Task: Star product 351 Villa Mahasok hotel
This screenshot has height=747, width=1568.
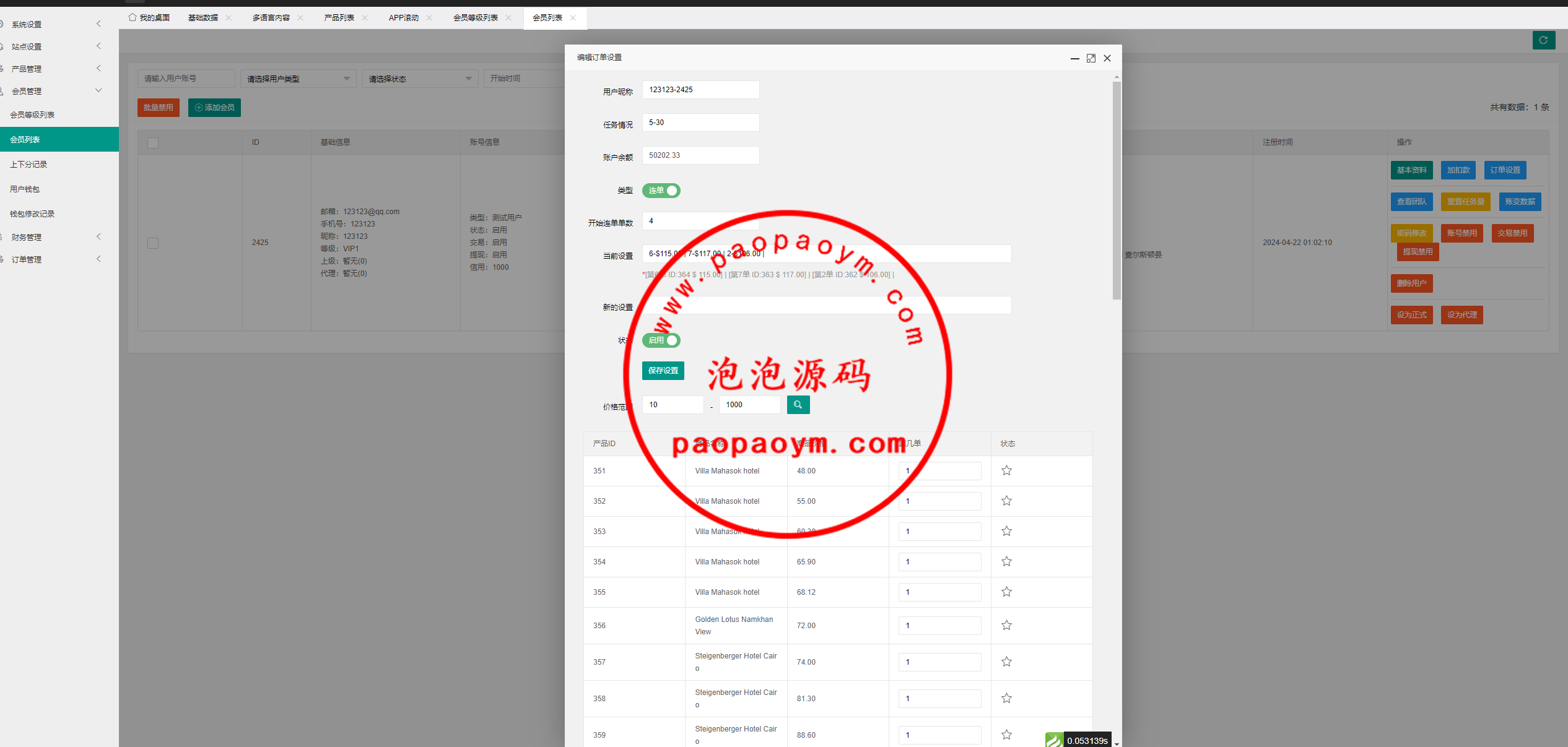Action: tap(1006, 470)
